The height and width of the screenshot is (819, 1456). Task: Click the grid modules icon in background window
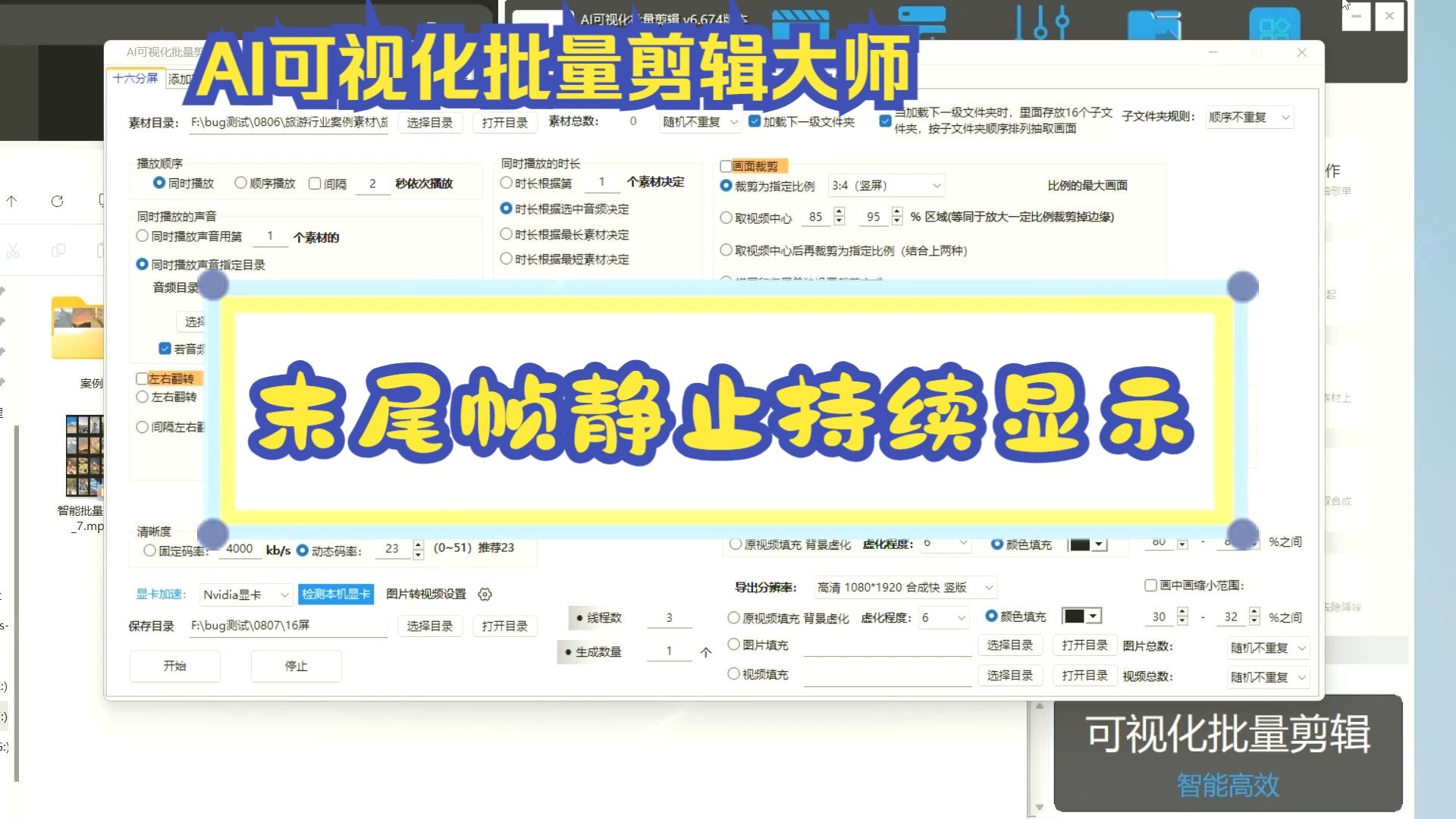[1274, 24]
